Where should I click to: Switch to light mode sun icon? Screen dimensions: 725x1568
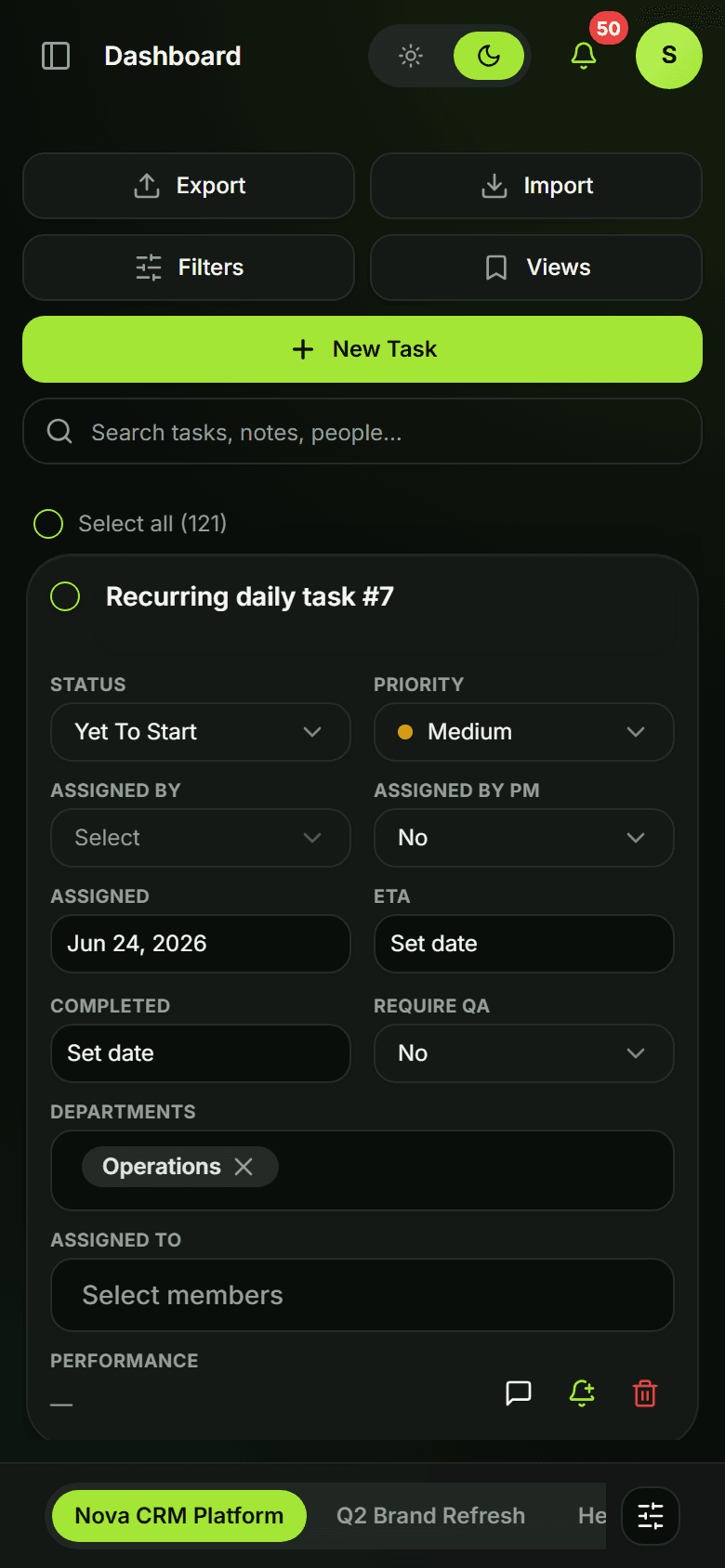point(411,56)
